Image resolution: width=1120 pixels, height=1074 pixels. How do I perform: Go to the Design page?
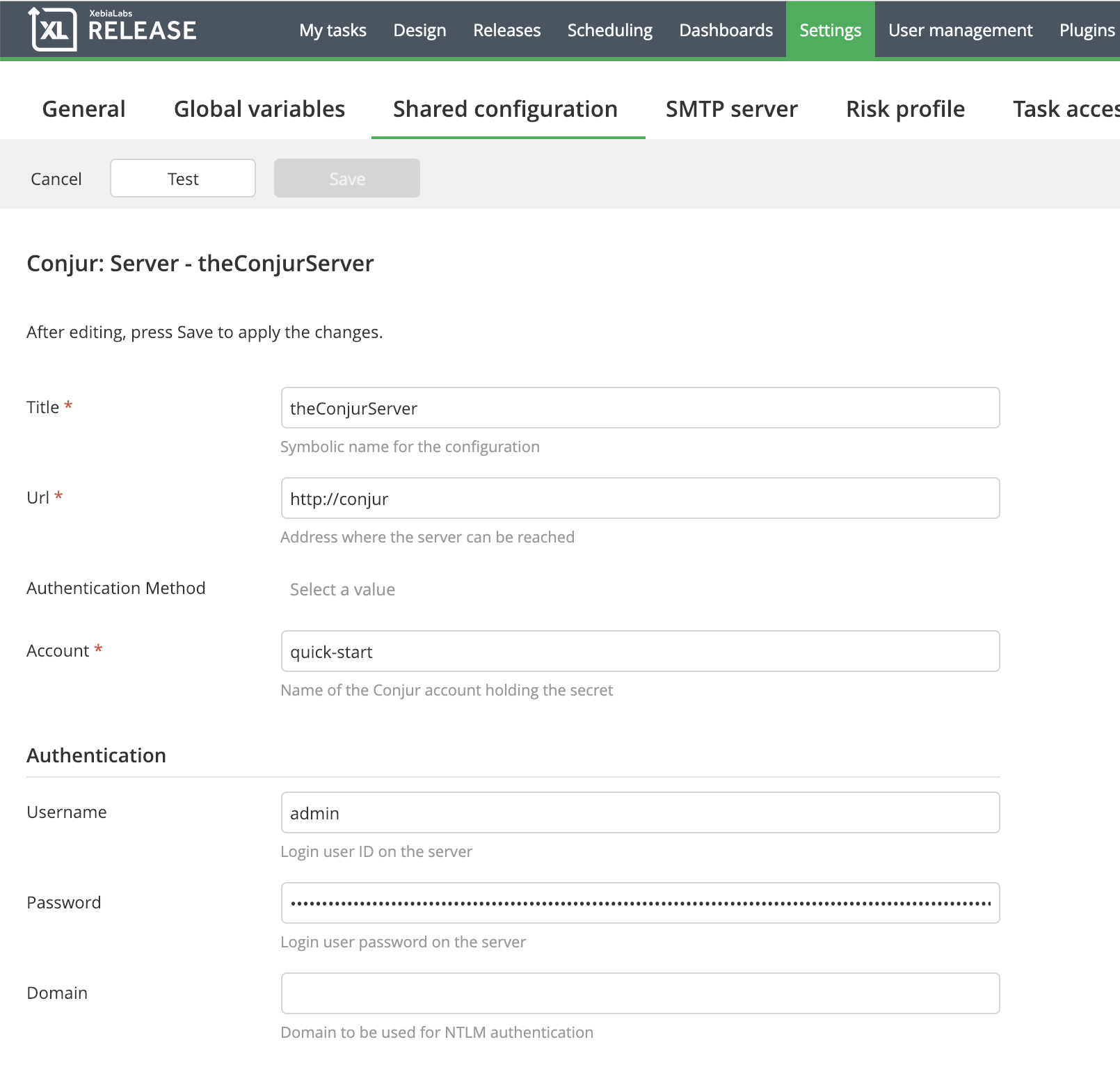(x=419, y=30)
